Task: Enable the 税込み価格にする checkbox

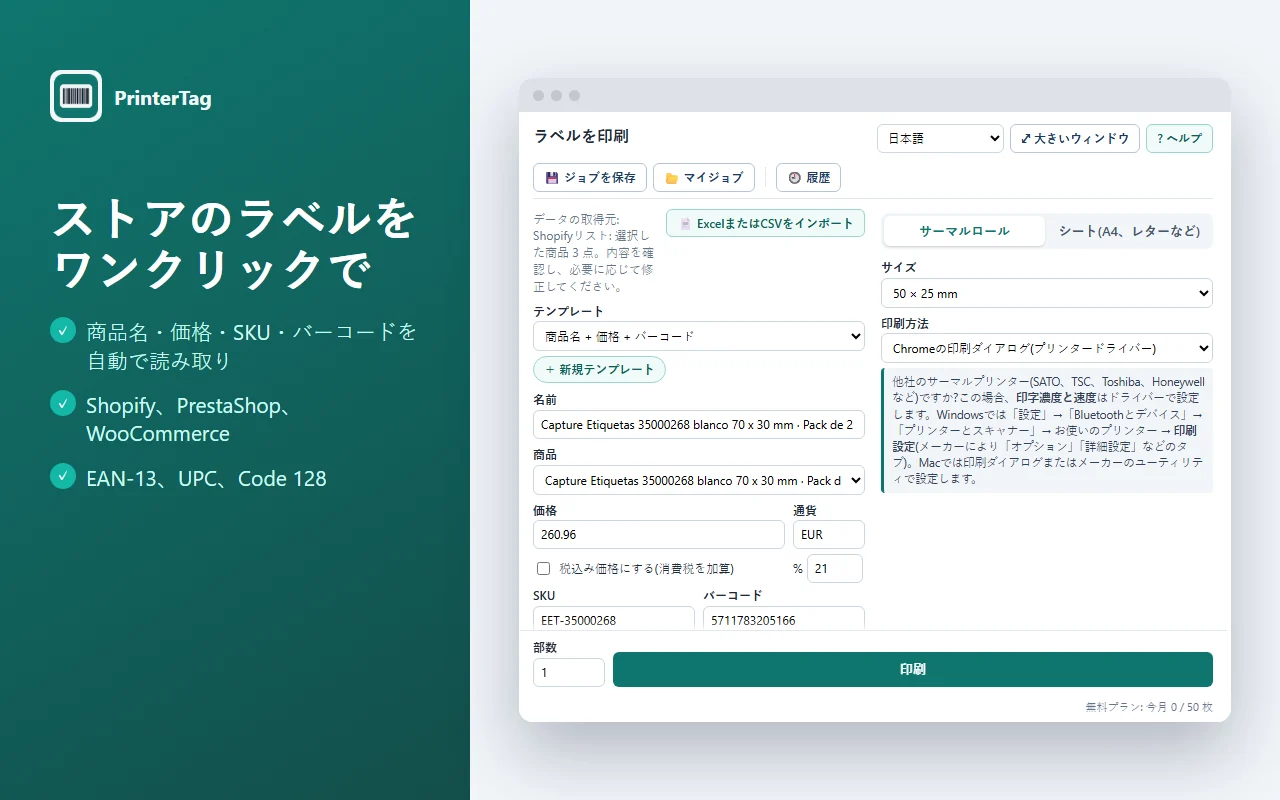Action: [544, 569]
